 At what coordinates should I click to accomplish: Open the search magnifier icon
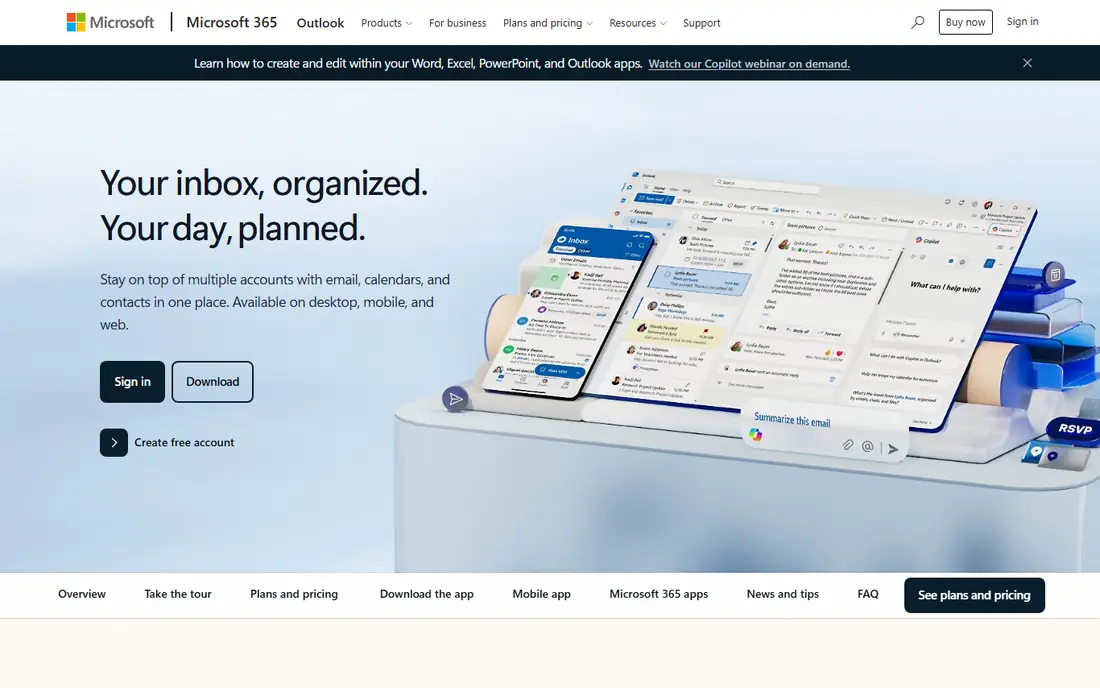coord(917,22)
